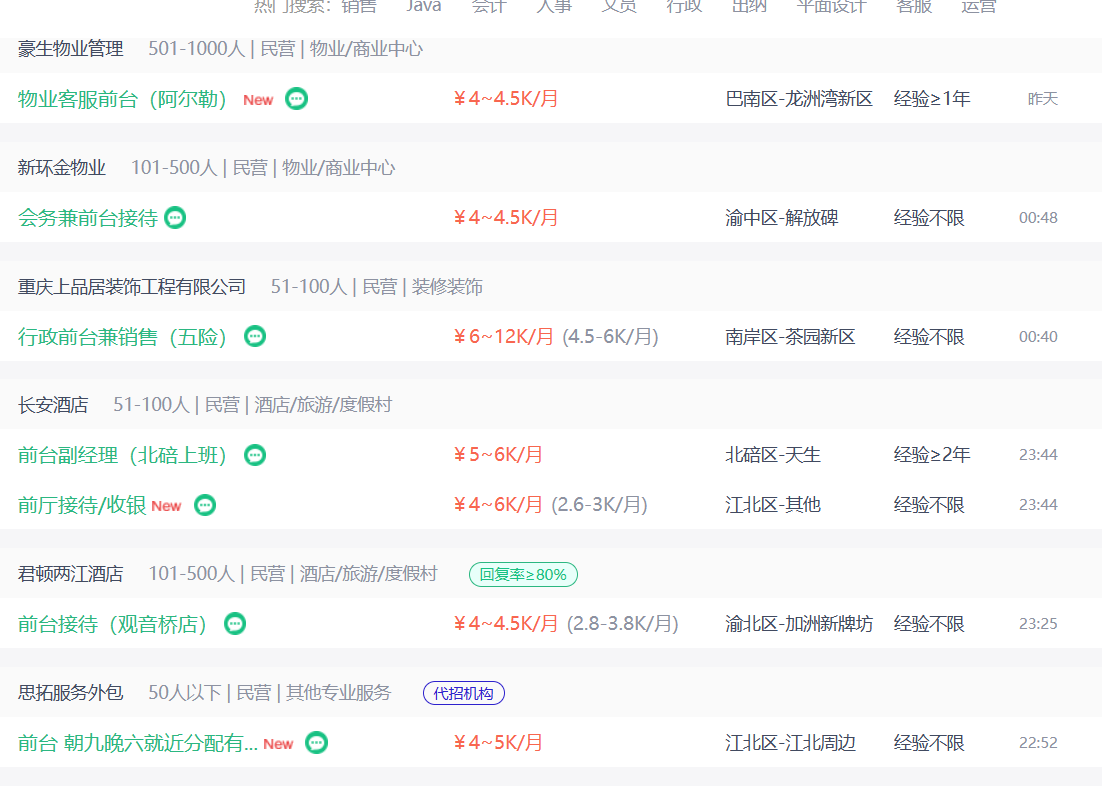The width and height of the screenshot is (1102, 786).
Task: Click chat icon beside 行政前台兼销售（五险）
Action: point(255,337)
